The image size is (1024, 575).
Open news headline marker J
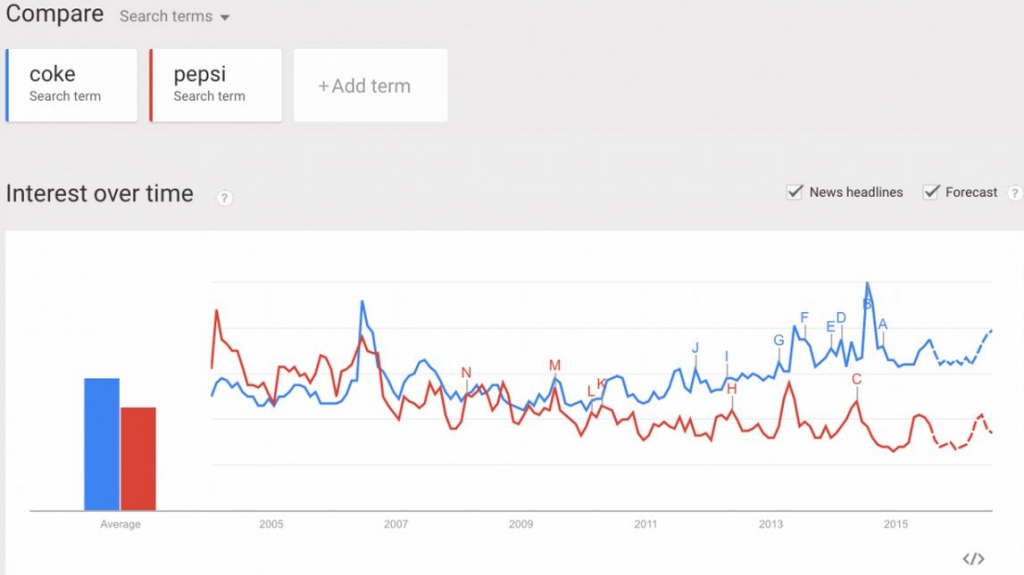[x=696, y=348]
